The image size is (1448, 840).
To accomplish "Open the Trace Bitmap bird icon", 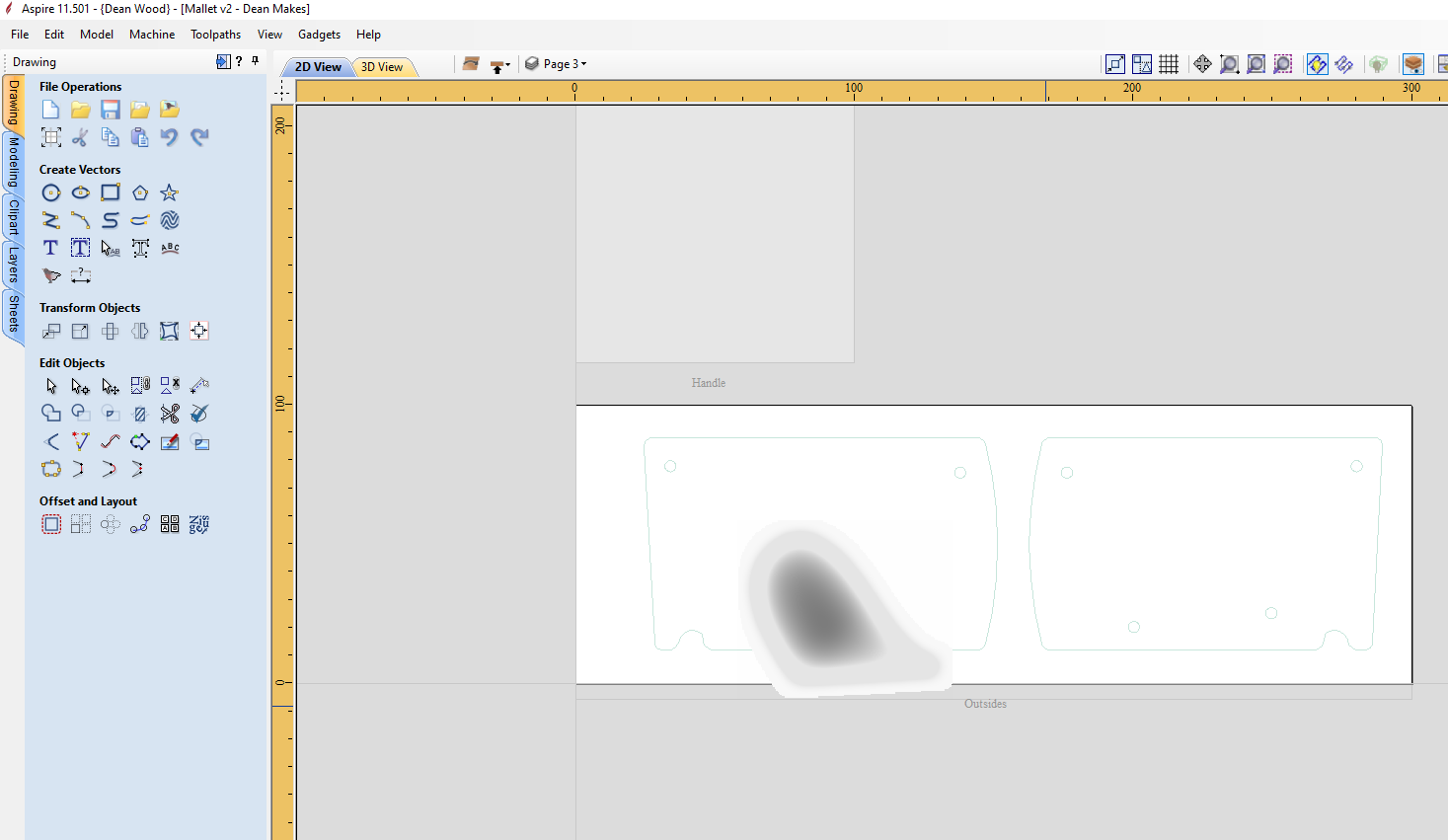I will pyautogui.click(x=50, y=275).
